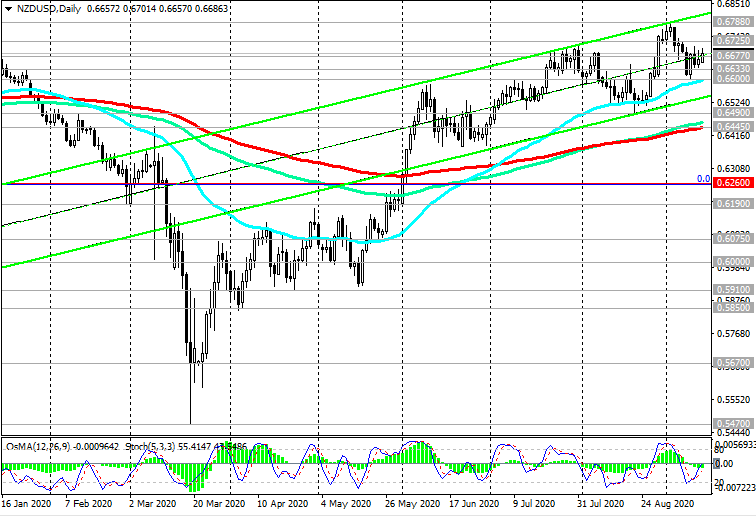The image size is (756, 516).
Task: Select the 0.61900 price level label
Action: tap(733, 204)
